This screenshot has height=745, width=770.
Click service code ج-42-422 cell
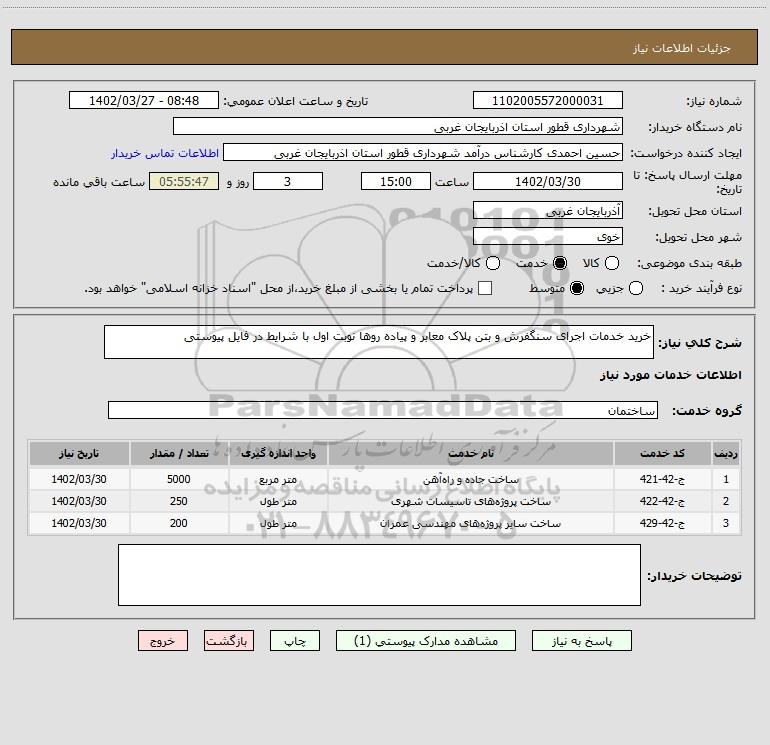(662, 501)
